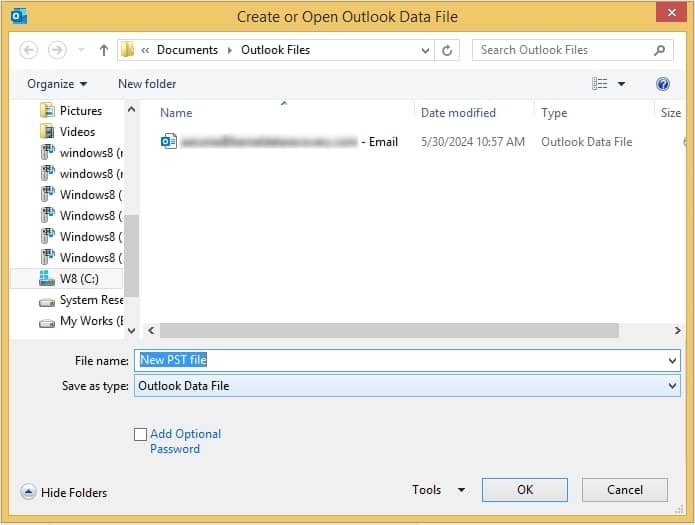
Task: Open the Tools menu
Action: tap(426, 490)
